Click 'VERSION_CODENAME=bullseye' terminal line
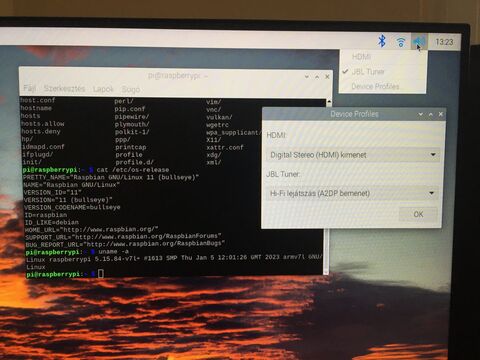Screen dimensions: 480x360 [72, 207]
